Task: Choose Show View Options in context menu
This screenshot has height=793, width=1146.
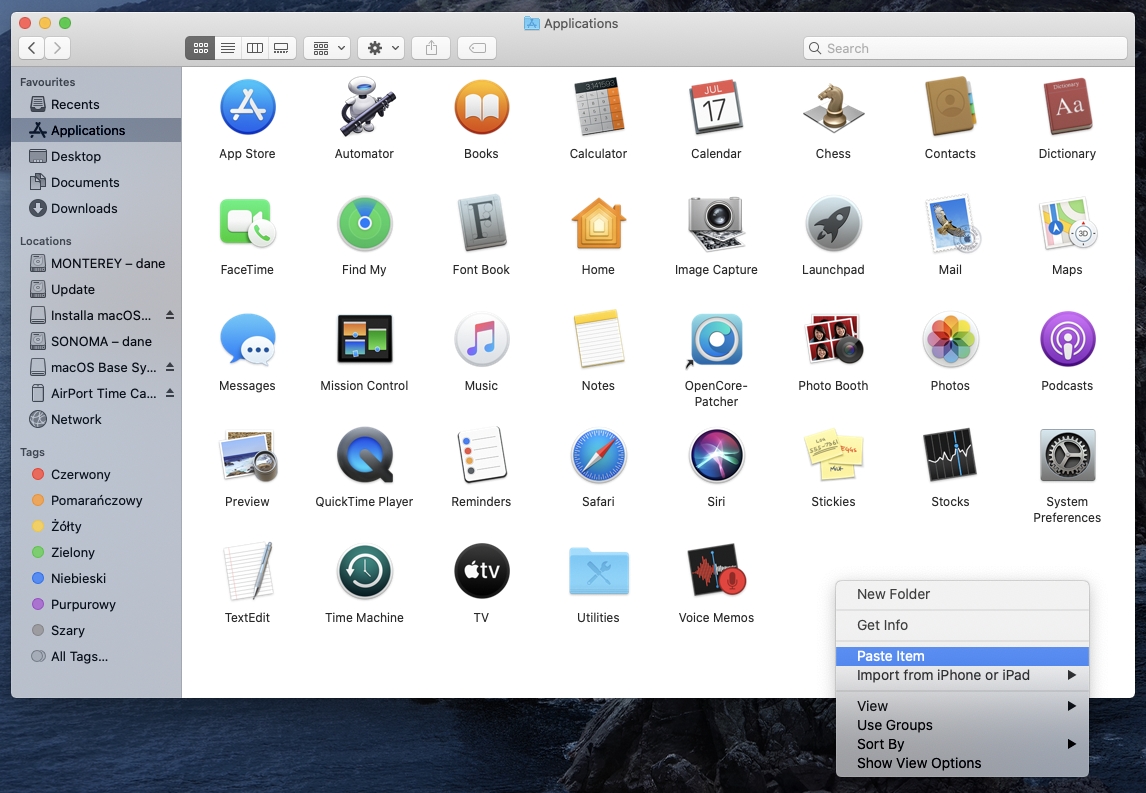Action: tap(962, 763)
